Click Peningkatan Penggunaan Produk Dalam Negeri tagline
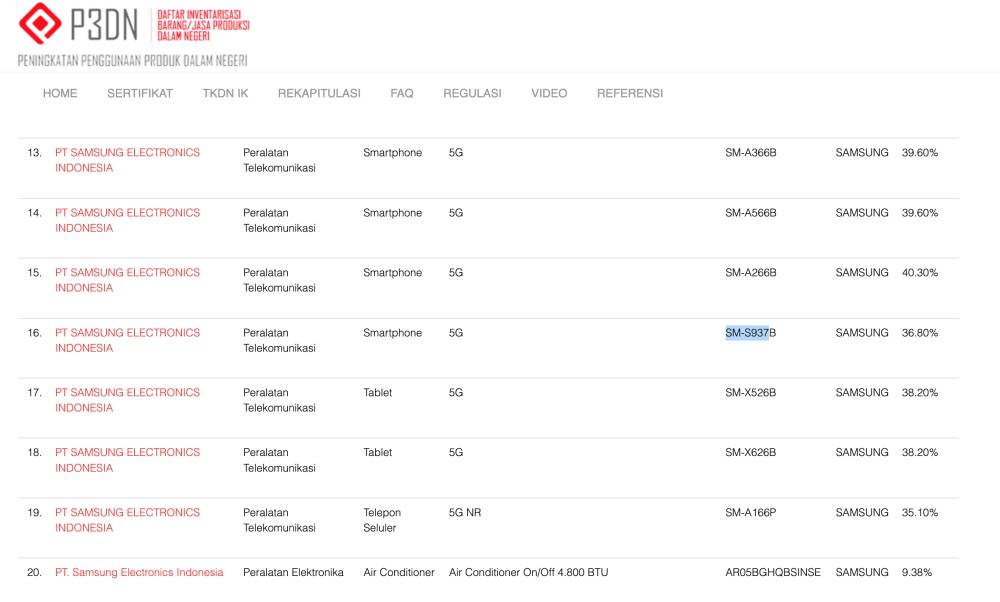1000x602 pixels. pyautogui.click(x=133, y=61)
